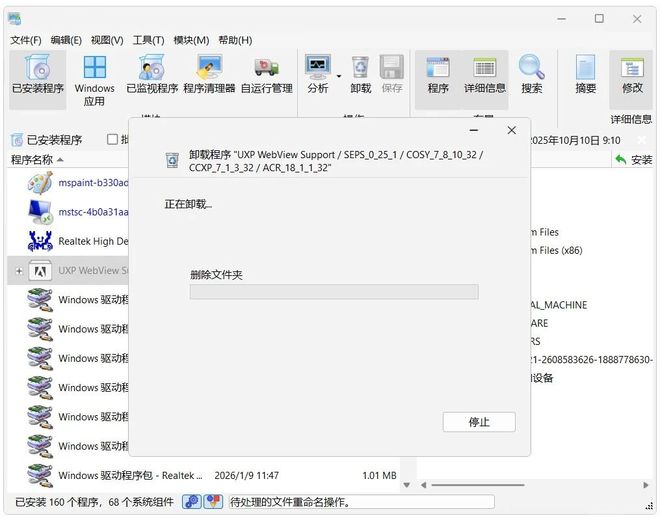
Task: Minimize the uninstall dialog
Action: pos(474,130)
